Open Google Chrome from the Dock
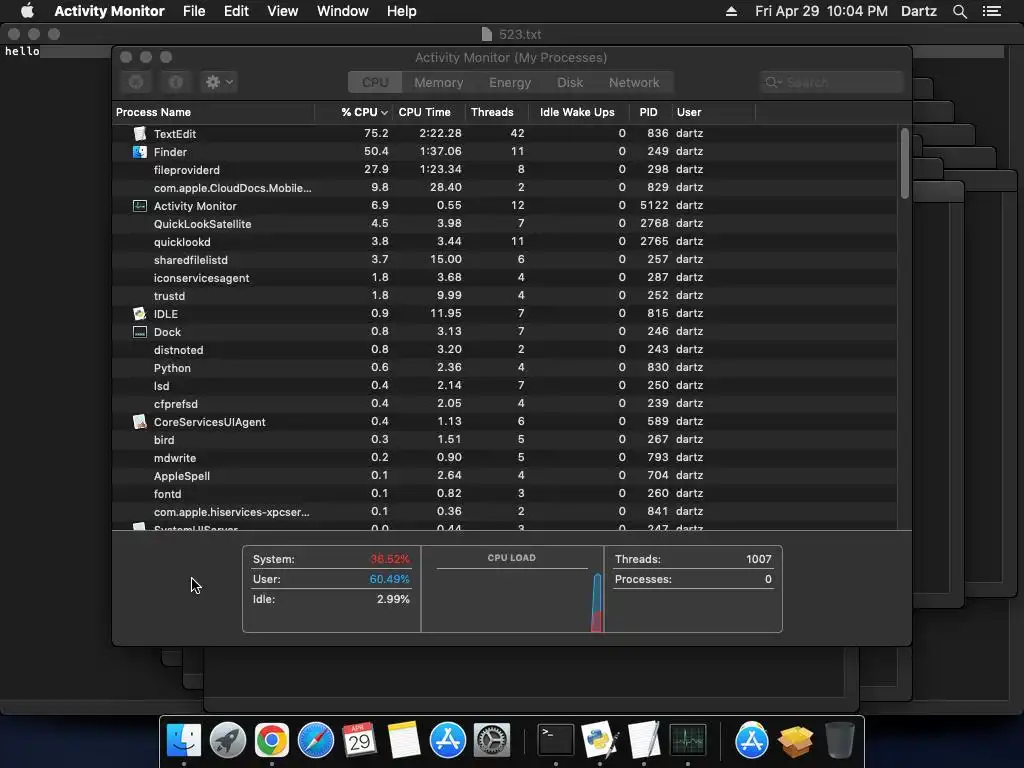Screen dimensions: 1024x768 pos(272,740)
